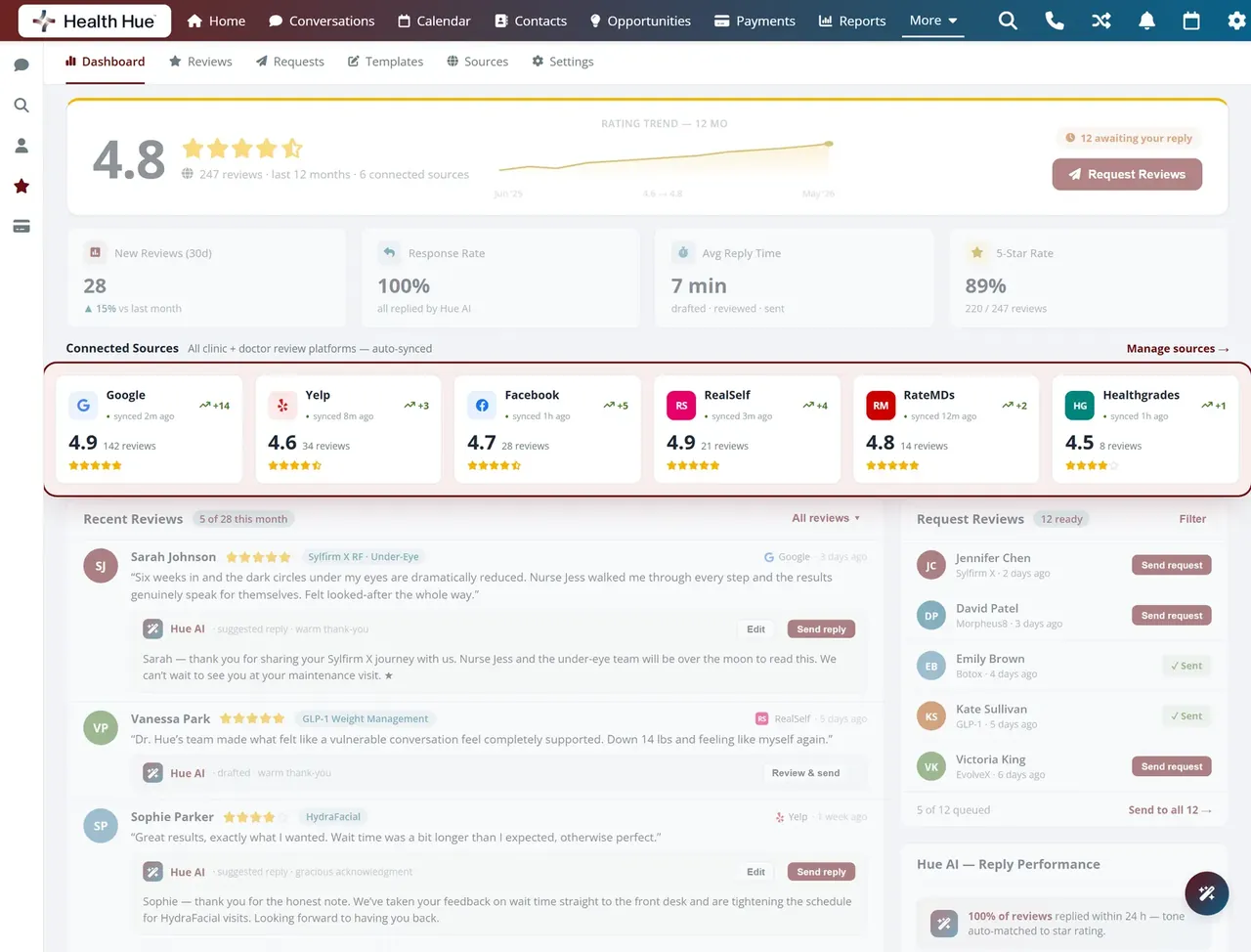This screenshot has width=1251, height=952.
Task: Send reply to Sophie Parker review
Action: pyautogui.click(x=821, y=872)
